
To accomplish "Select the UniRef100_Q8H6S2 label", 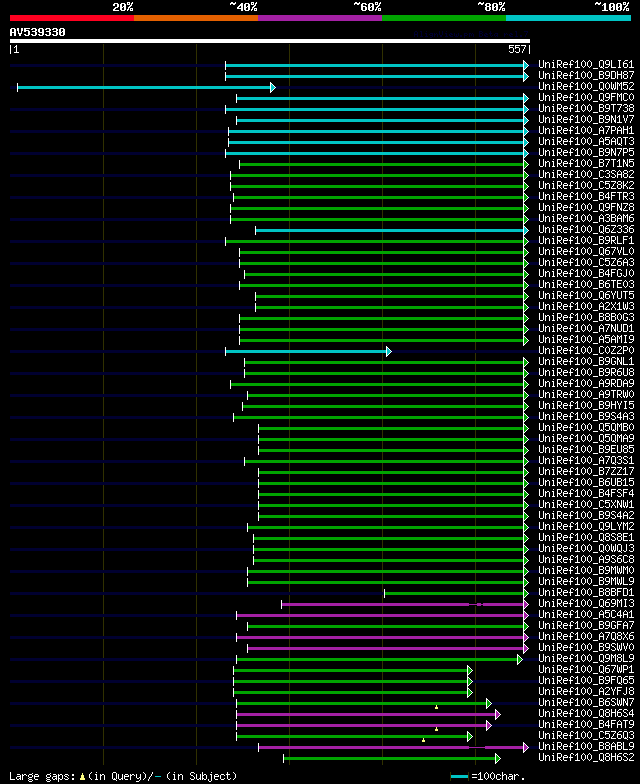I will tap(586, 758).
